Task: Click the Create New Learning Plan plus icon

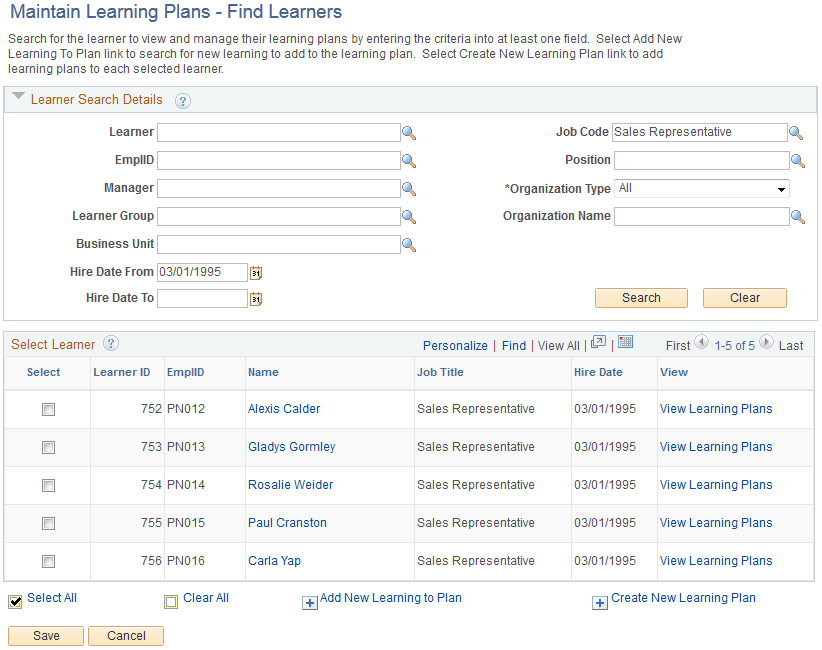Action: (x=600, y=603)
